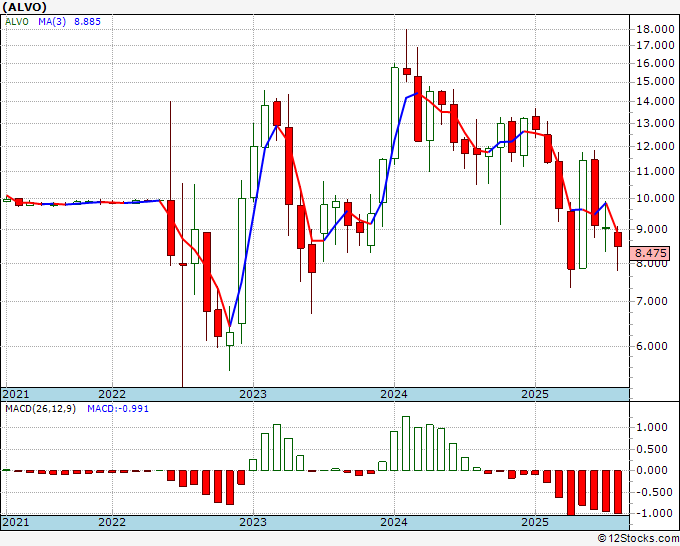Click 2024 on the MACD timeline
The height and width of the screenshot is (546, 680).
click(x=394, y=522)
